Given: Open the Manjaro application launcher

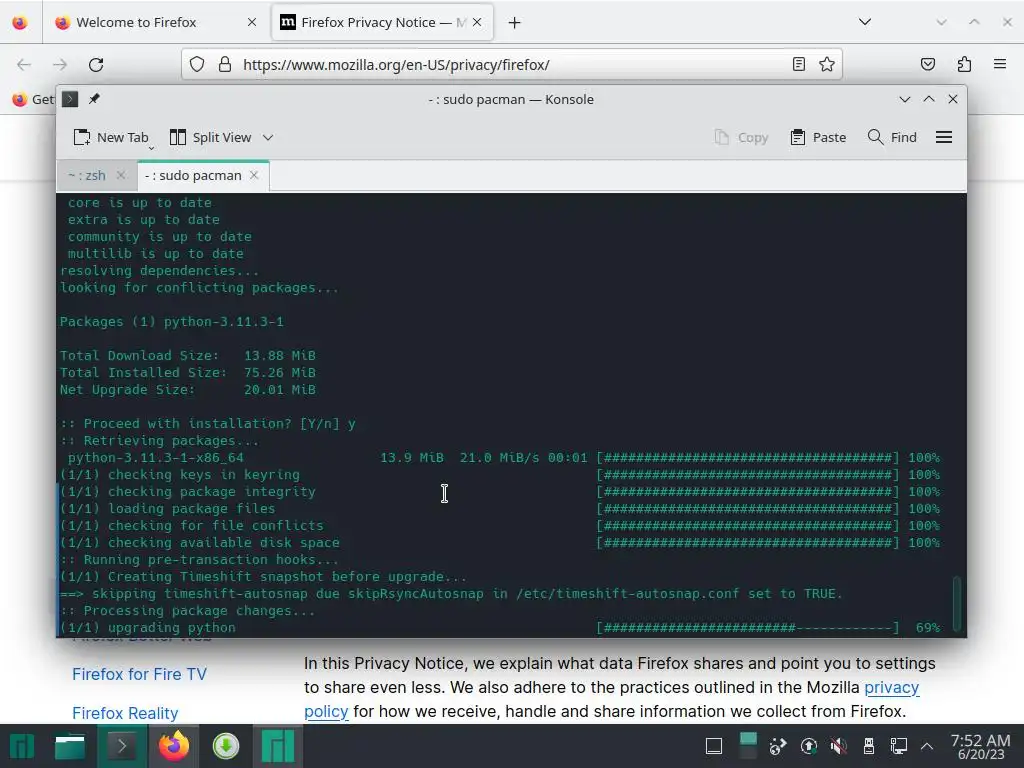Looking at the screenshot, I should [22, 746].
